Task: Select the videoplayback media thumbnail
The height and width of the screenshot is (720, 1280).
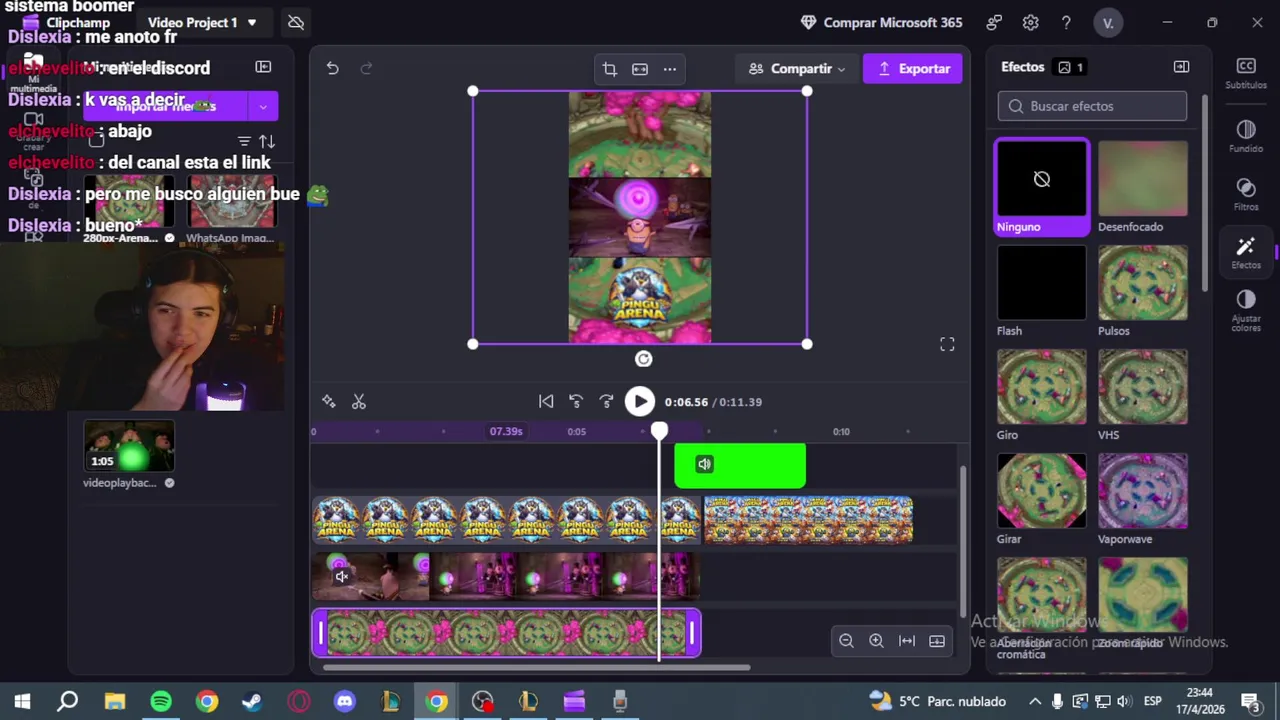Action: coord(129,446)
